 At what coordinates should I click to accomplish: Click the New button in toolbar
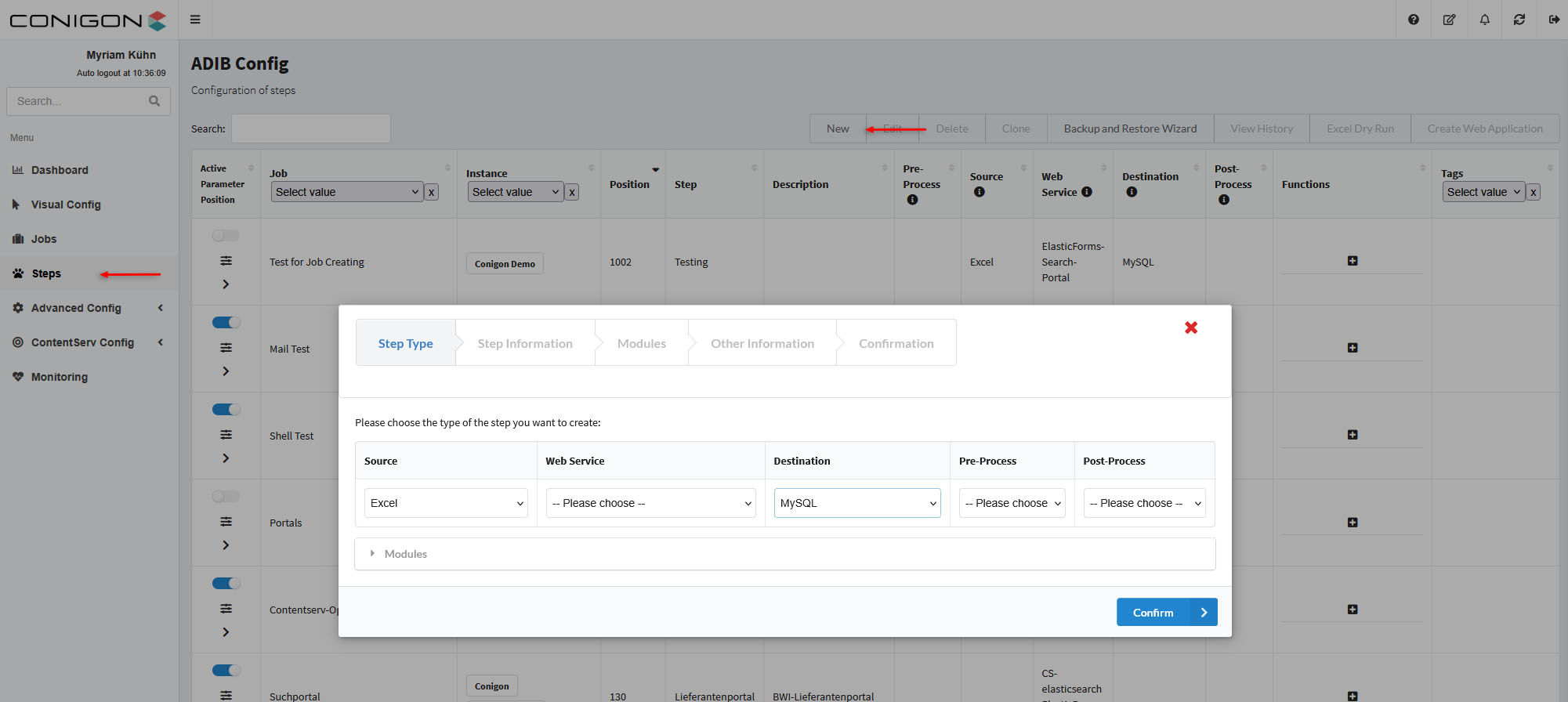(x=837, y=128)
